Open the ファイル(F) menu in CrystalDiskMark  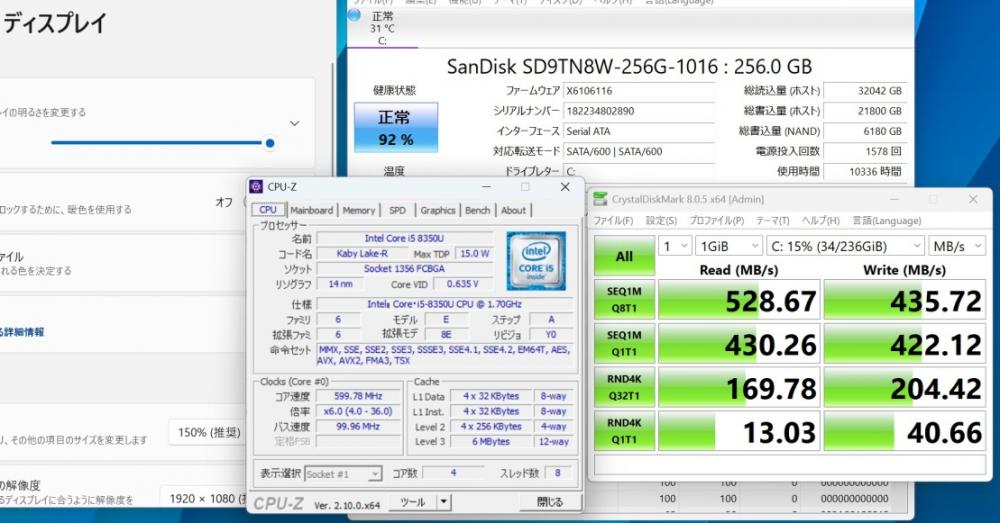[x=614, y=221]
